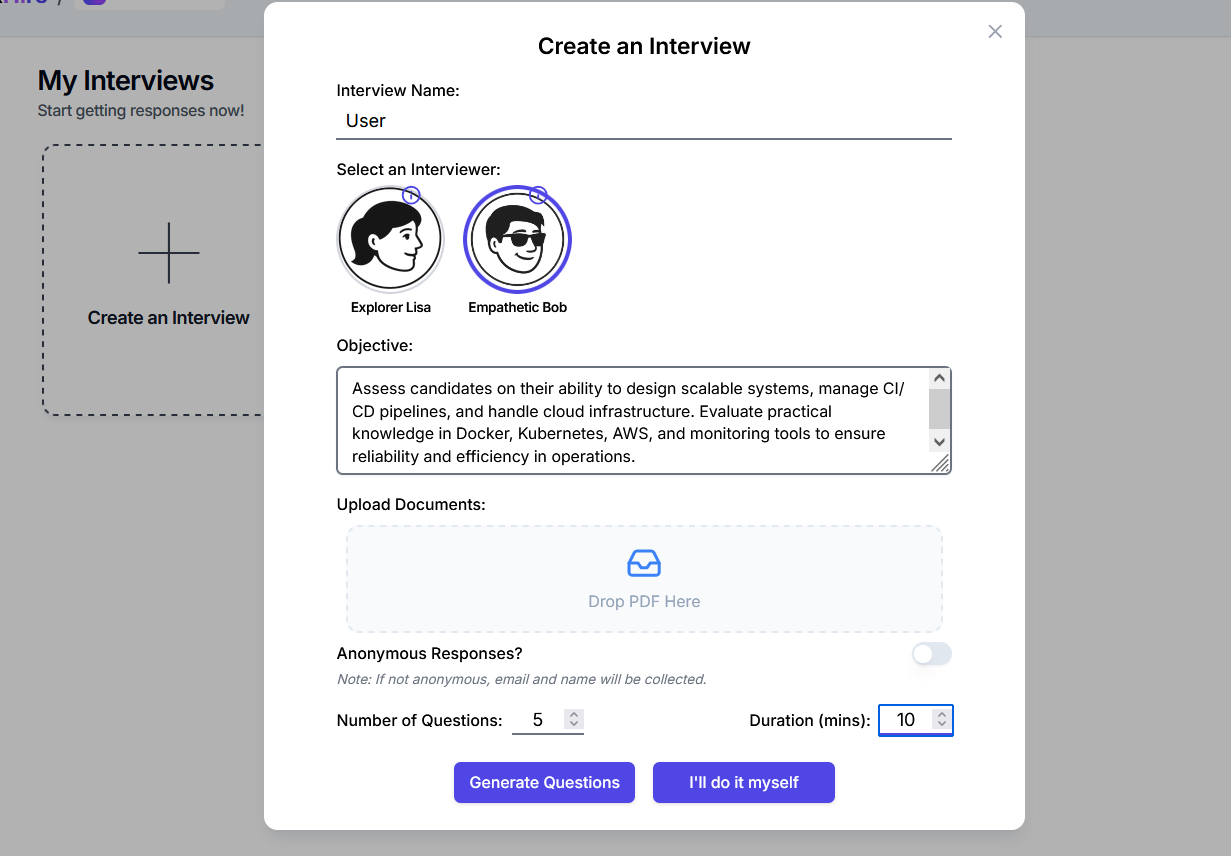Image resolution: width=1231 pixels, height=856 pixels.
Task: Select Explorer Lisa as interviewer
Action: [390, 241]
